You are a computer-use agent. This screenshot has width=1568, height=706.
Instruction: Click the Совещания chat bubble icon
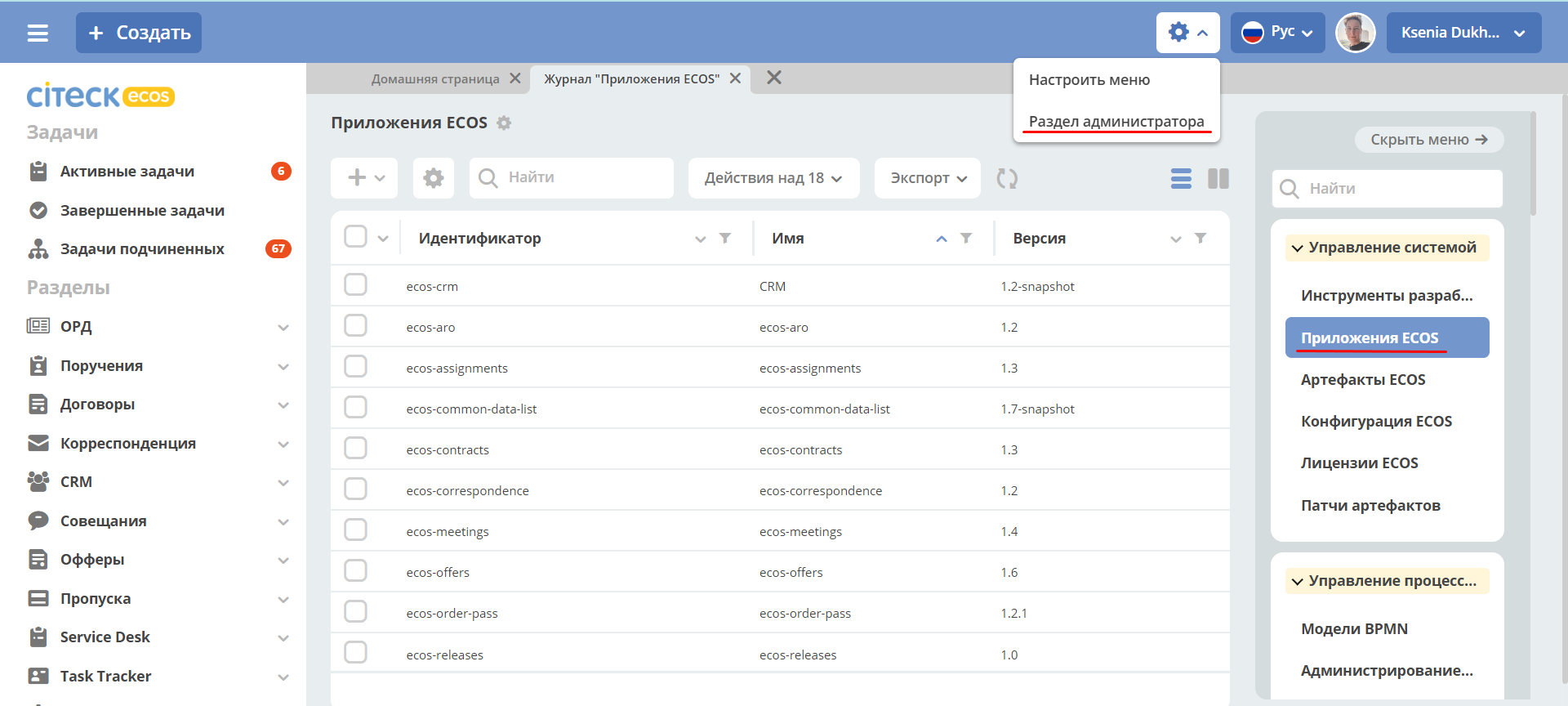pos(38,521)
